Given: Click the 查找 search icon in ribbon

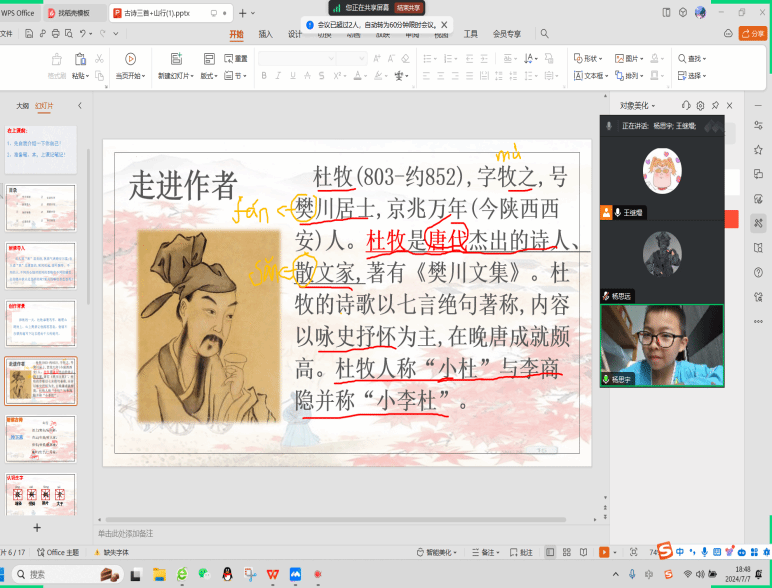Looking at the screenshot, I should 682,59.
